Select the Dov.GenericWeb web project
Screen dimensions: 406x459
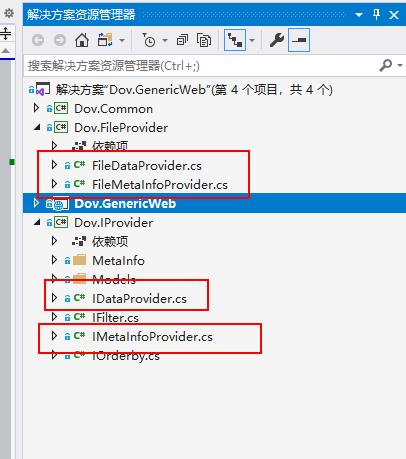coord(125,204)
